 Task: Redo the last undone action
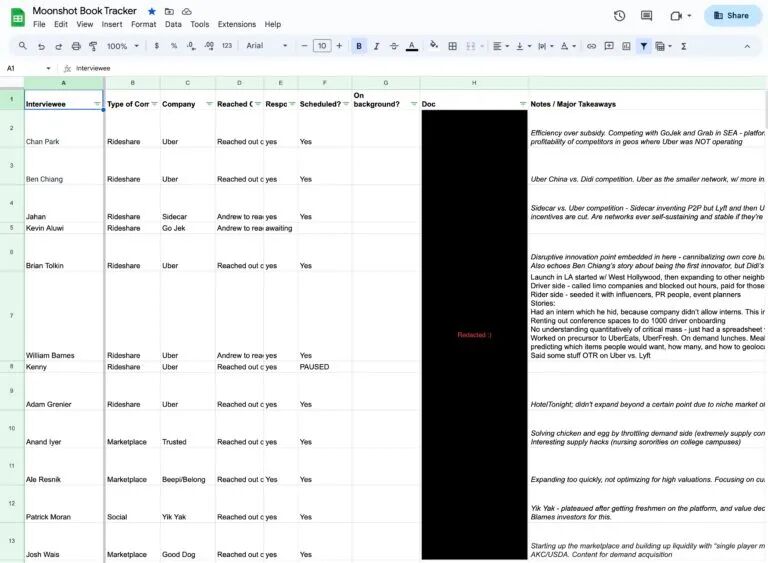[x=58, y=46]
